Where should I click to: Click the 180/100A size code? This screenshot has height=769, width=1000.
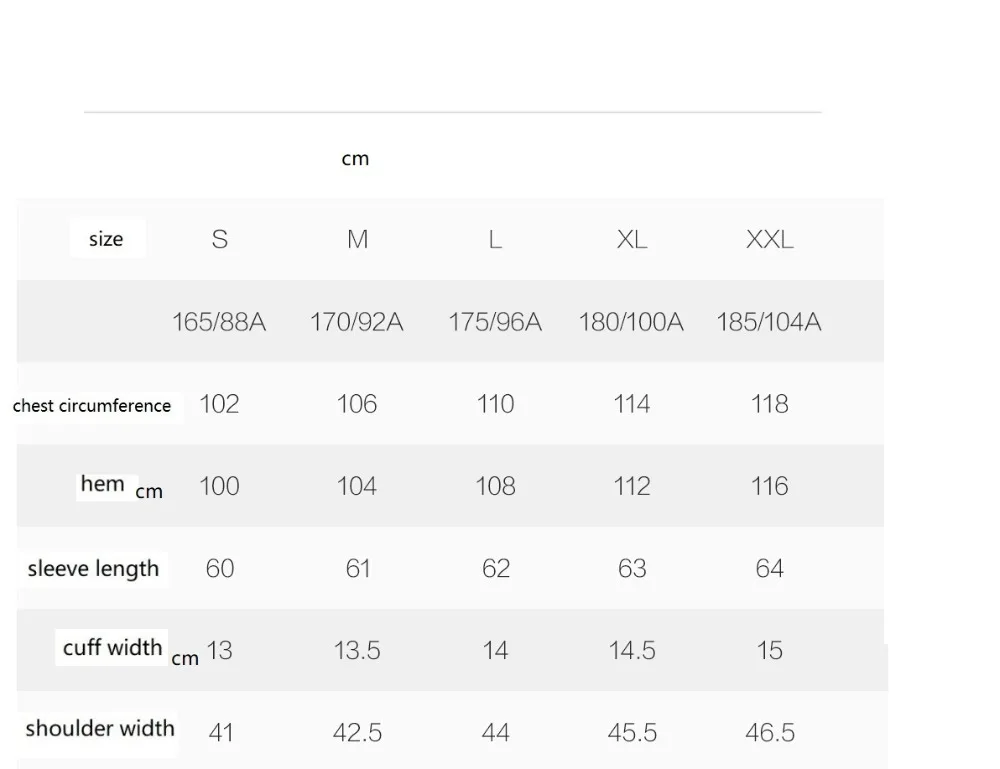coord(631,322)
